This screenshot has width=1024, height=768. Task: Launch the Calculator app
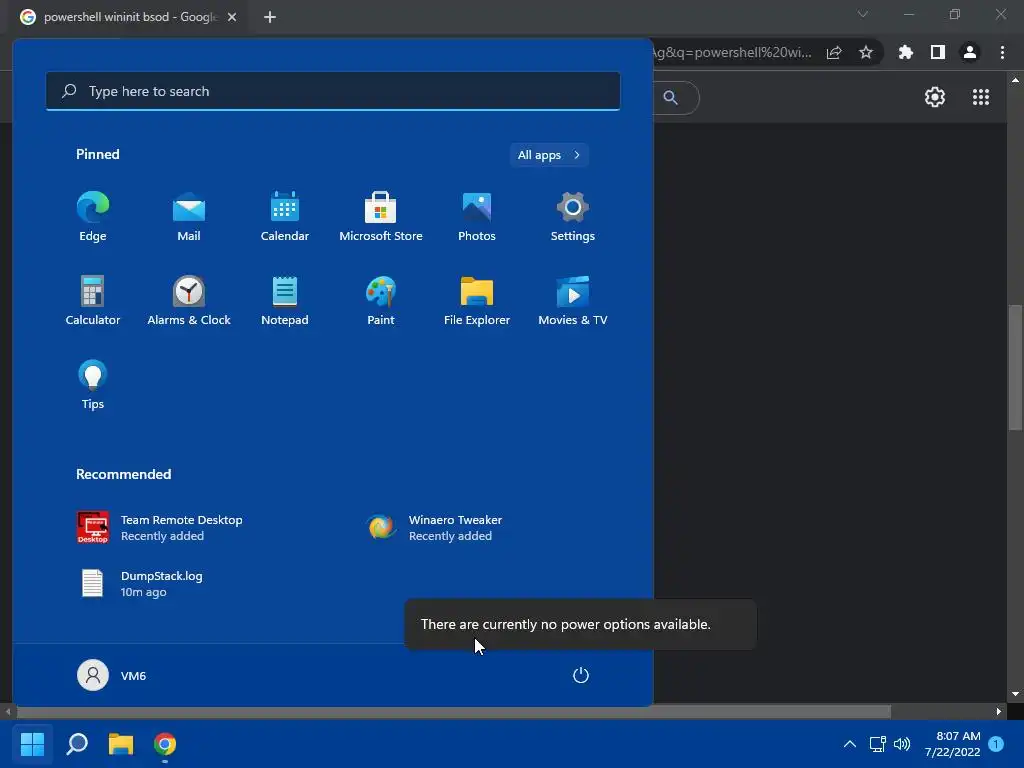93,300
